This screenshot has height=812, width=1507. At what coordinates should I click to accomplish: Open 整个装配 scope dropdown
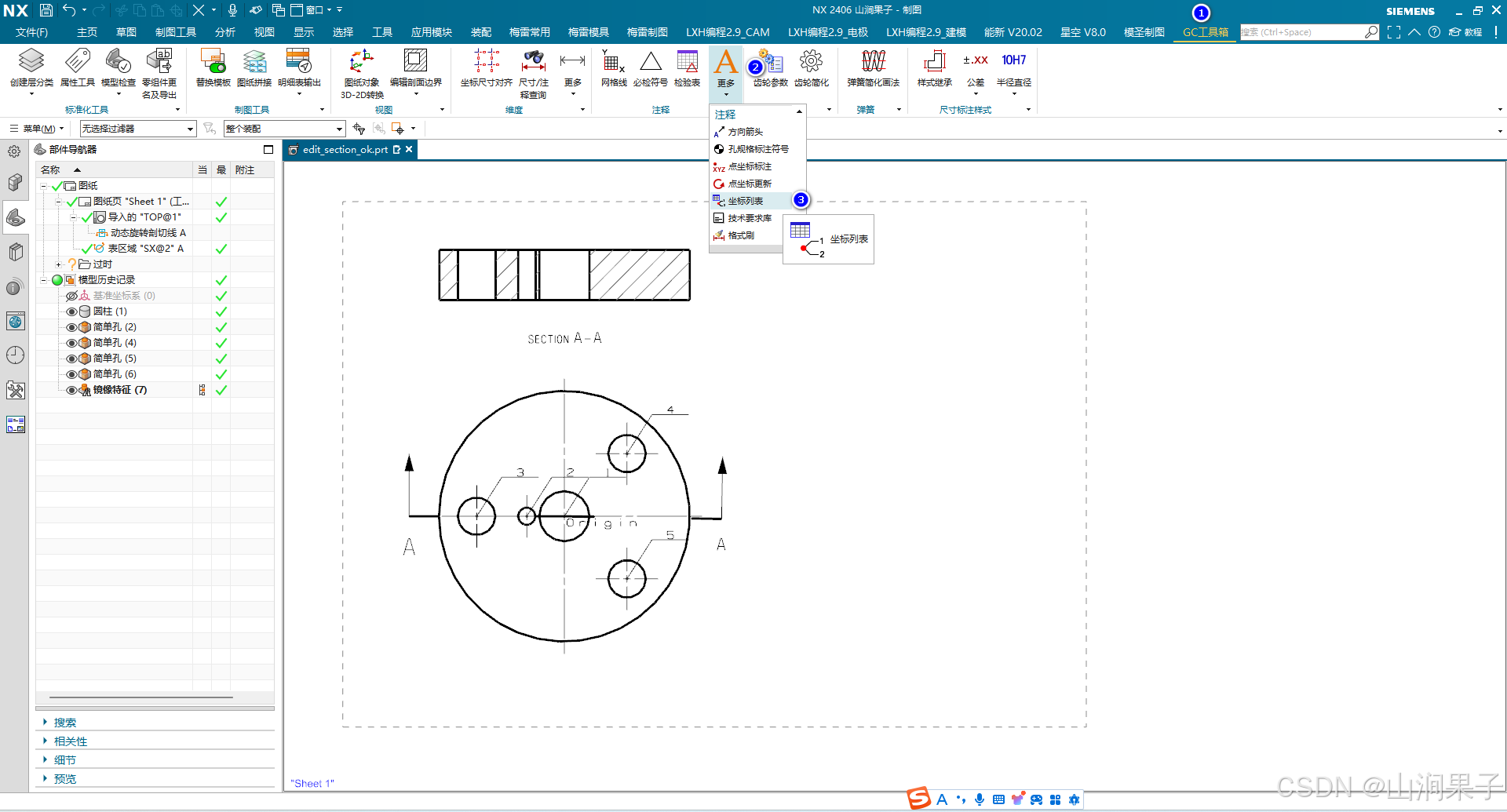coord(284,129)
